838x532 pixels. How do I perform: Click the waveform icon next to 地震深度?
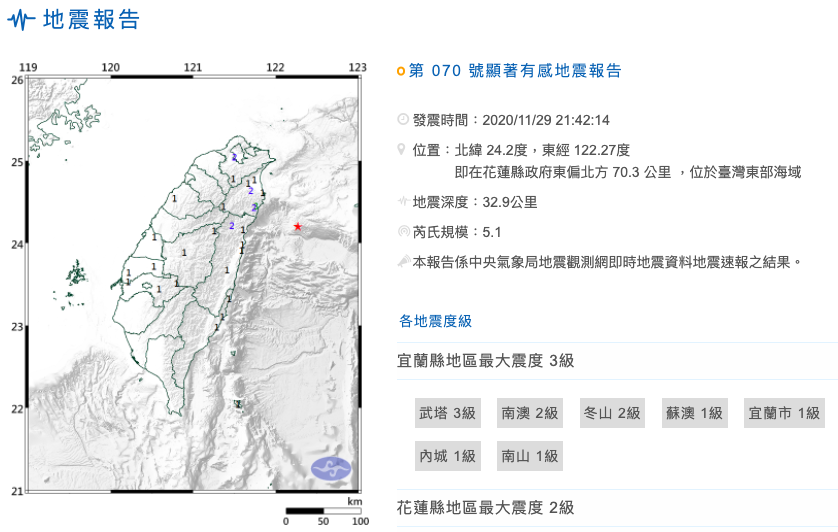point(404,202)
